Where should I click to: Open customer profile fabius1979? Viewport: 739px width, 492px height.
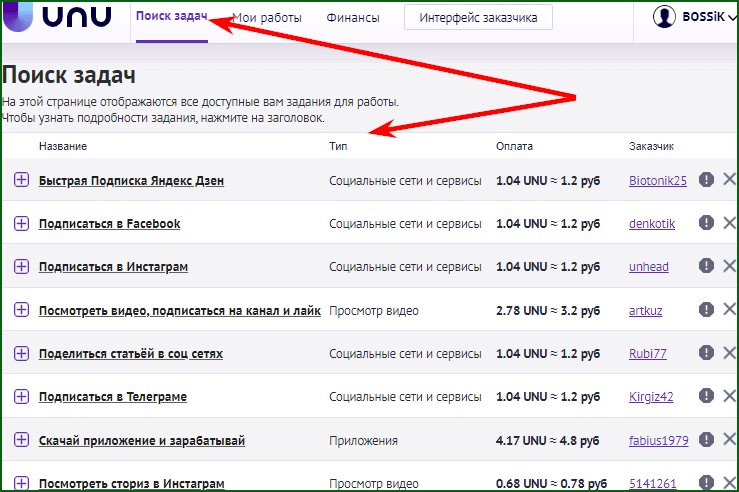[658, 441]
